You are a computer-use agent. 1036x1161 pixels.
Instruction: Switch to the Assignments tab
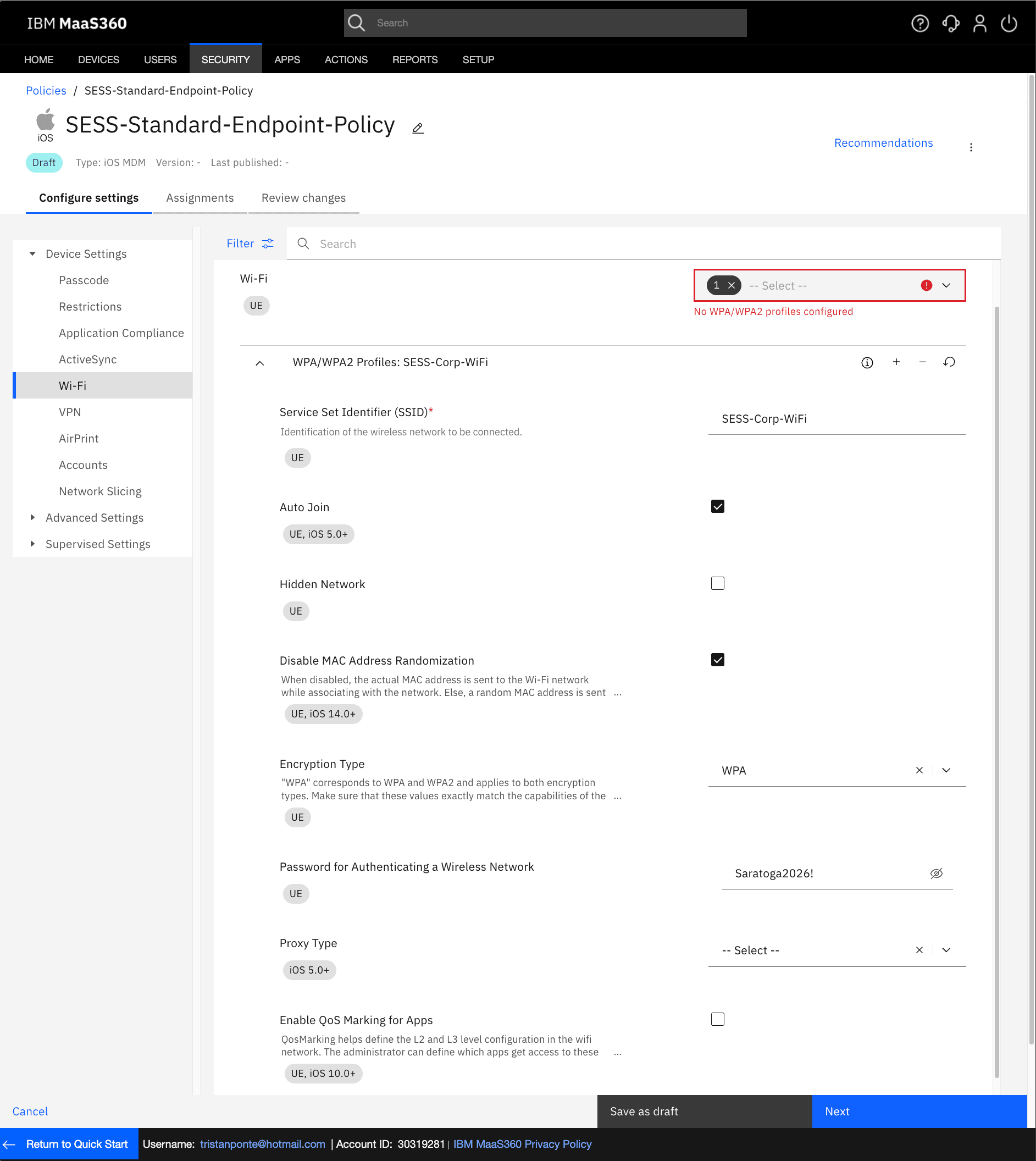click(200, 197)
